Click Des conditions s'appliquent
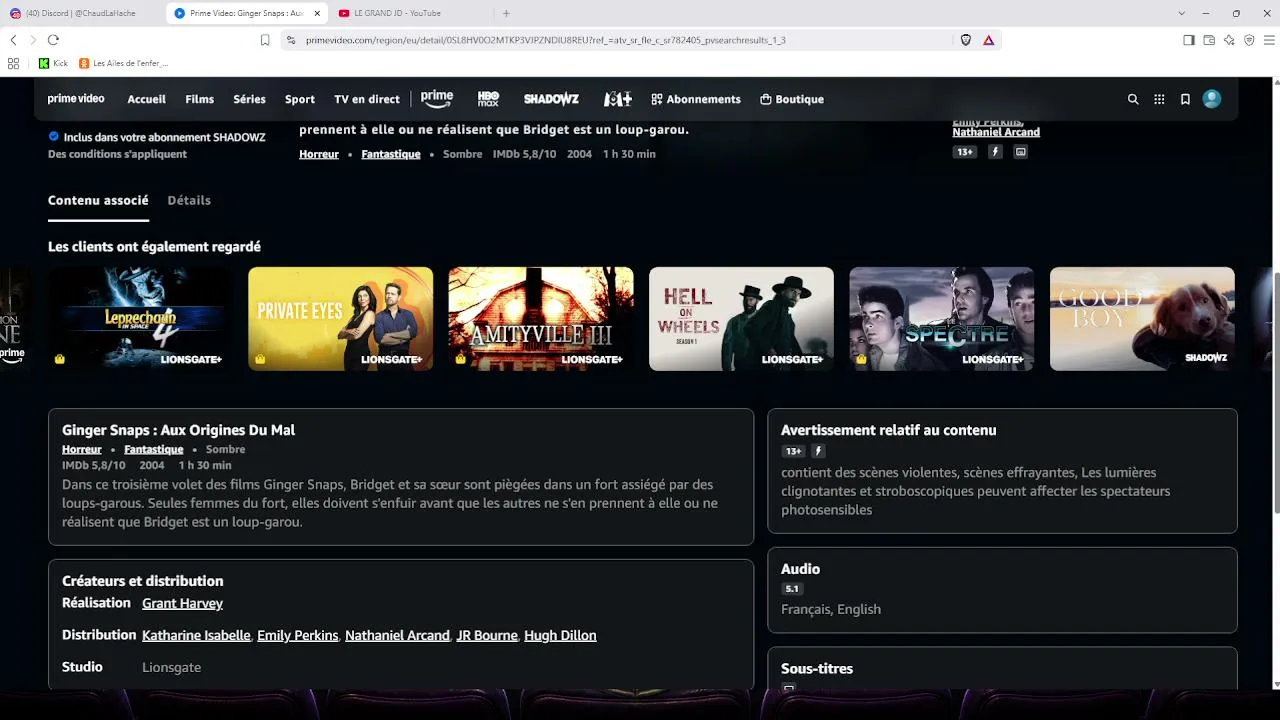This screenshot has width=1280, height=720. point(117,154)
